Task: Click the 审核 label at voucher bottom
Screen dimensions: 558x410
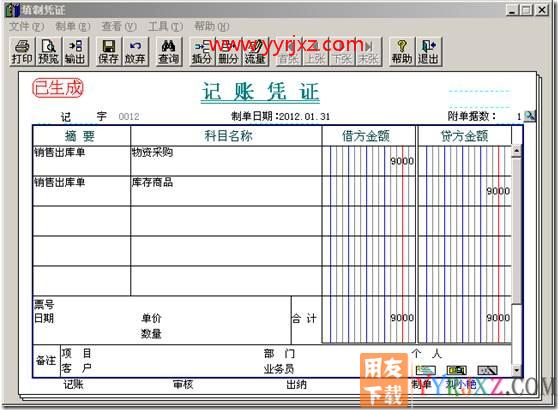Action: point(183,384)
